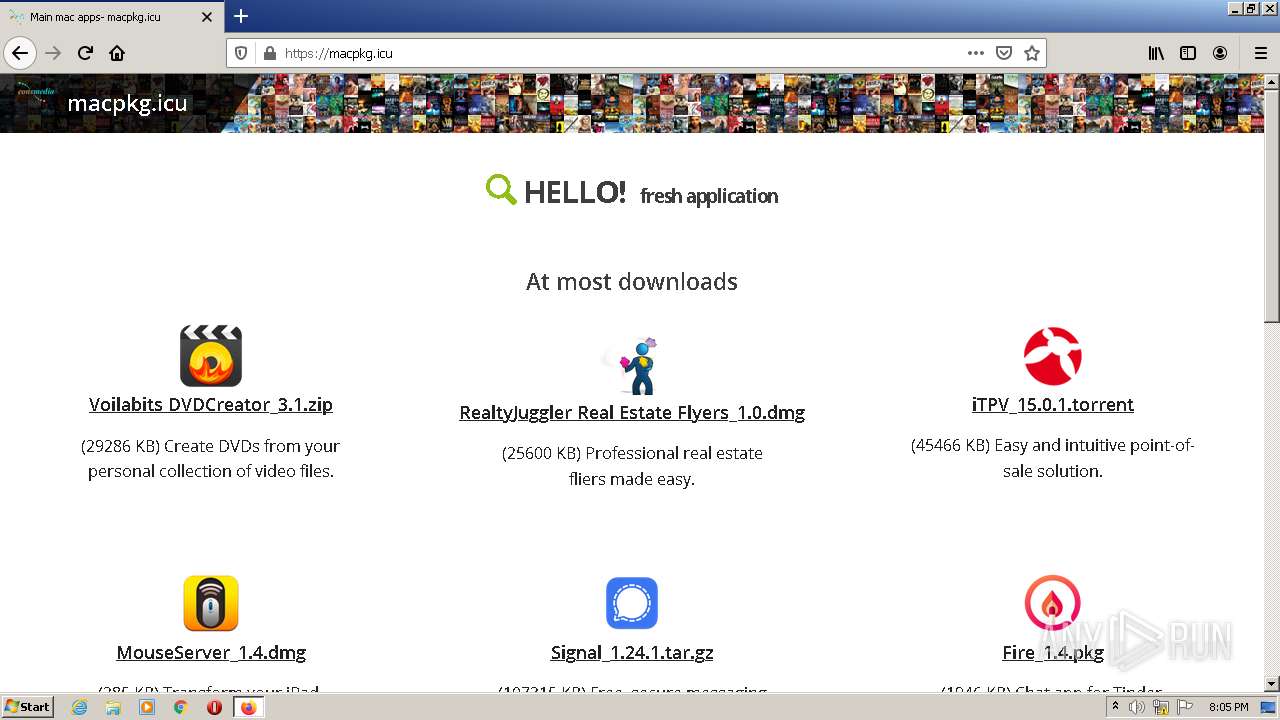Viewport: 1280px width, 720px height.
Task: Click the scrollbar up arrow
Action: click(x=1272, y=81)
